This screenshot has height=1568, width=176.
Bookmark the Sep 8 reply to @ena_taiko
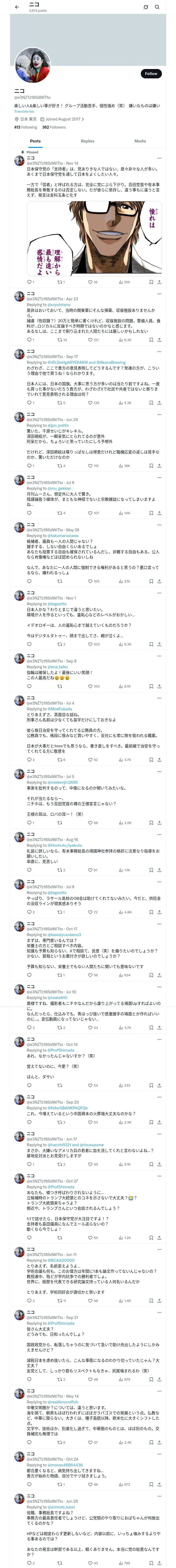click(x=151, y=687)
